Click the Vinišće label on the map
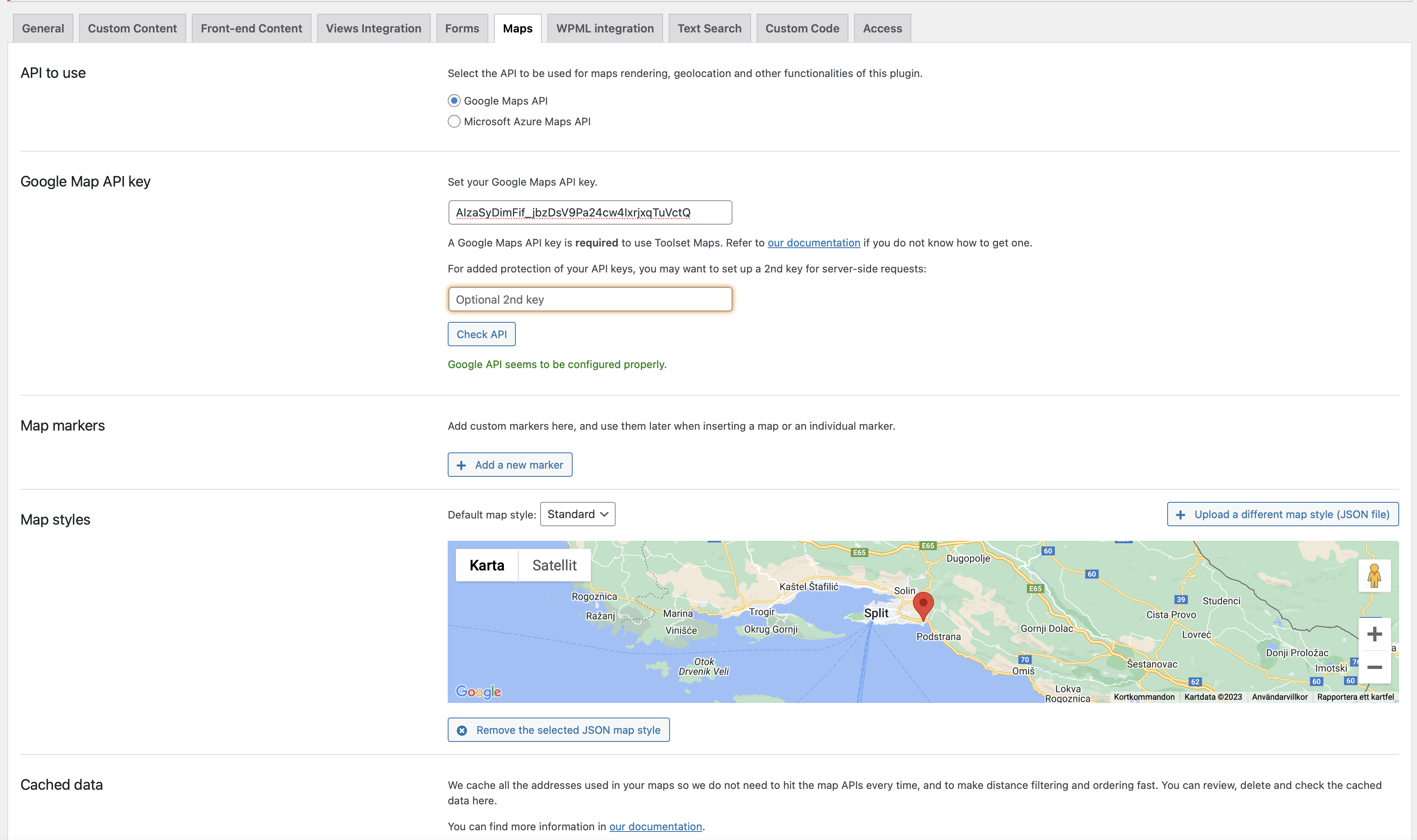The image size is (1417, 840). pos(681,630)
